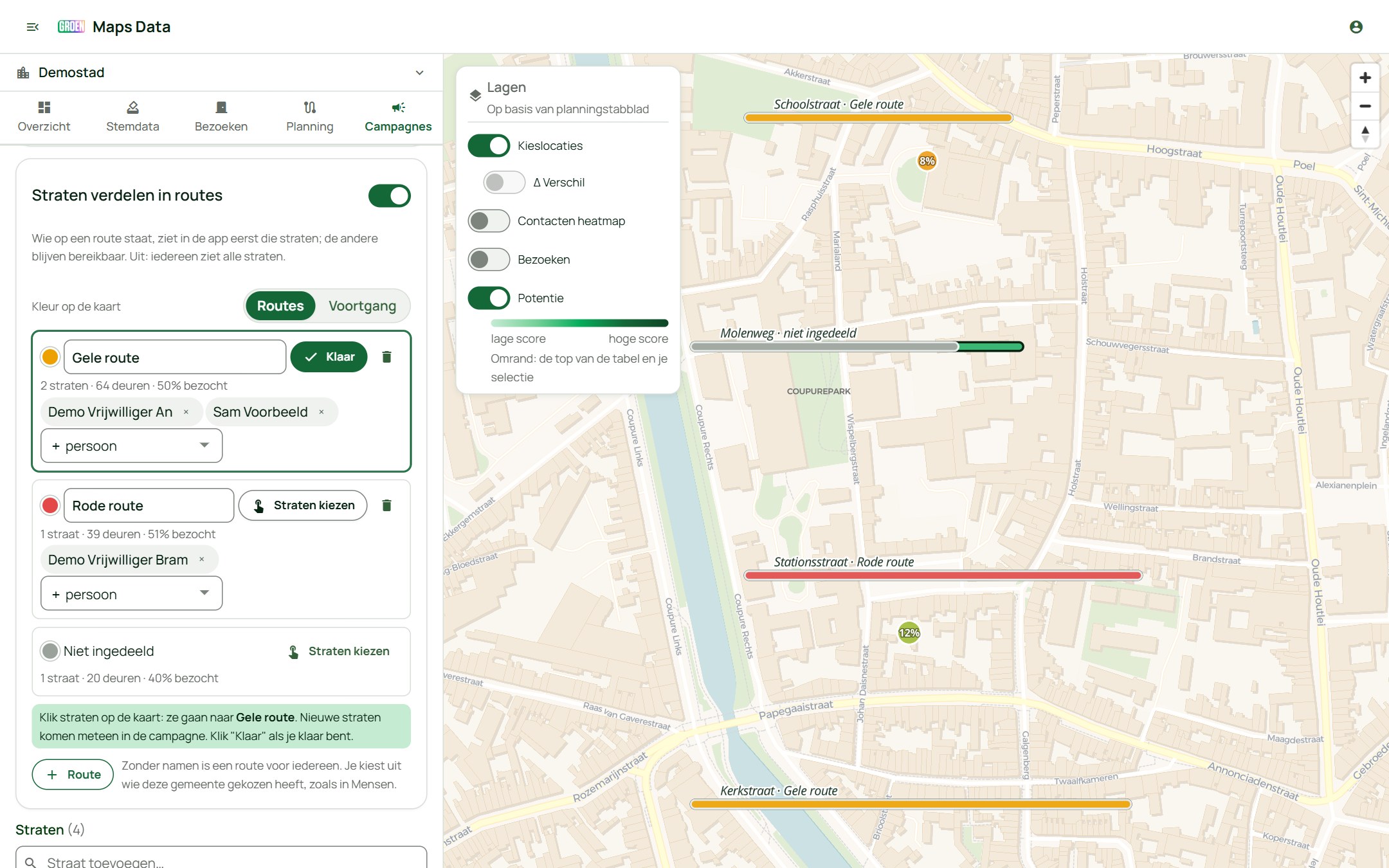Viewport: 1389px width, 868px height.
Task: Remove Demo Vrijwilliger An from route
Action: (x=186, y=412)
